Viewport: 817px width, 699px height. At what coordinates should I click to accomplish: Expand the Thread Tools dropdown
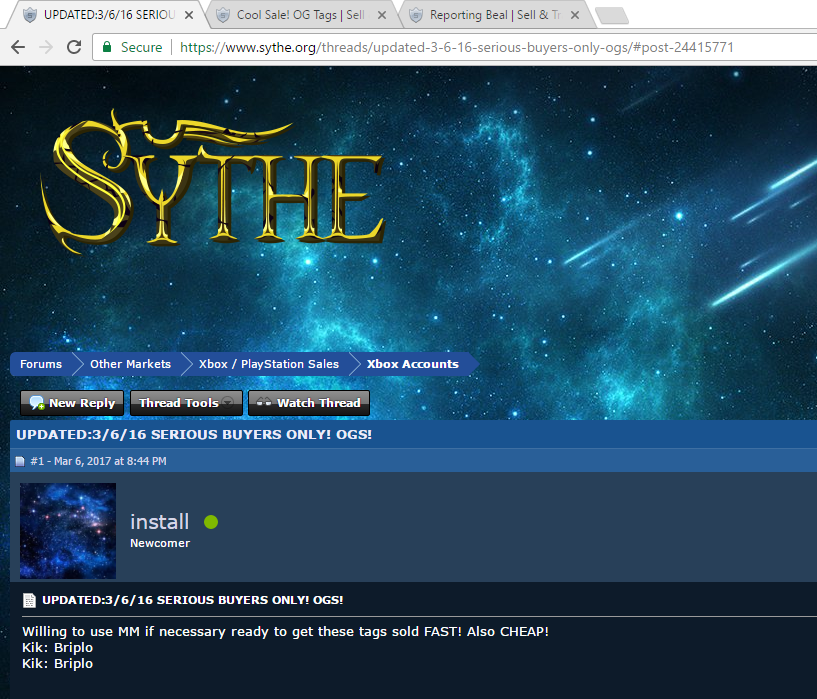[186, 403]
